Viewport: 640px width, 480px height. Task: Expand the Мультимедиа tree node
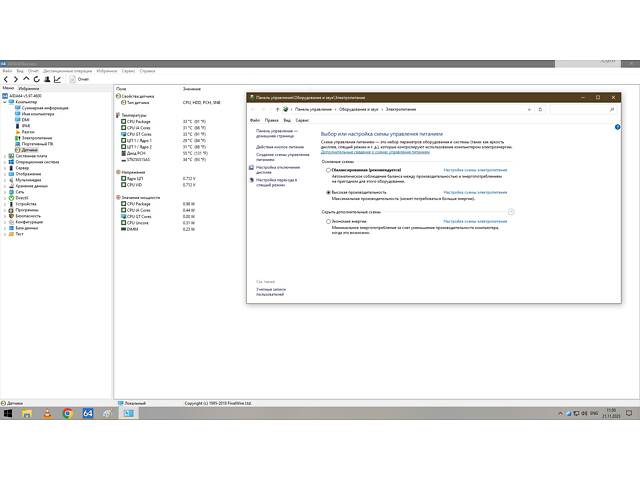tap(5, 180)
